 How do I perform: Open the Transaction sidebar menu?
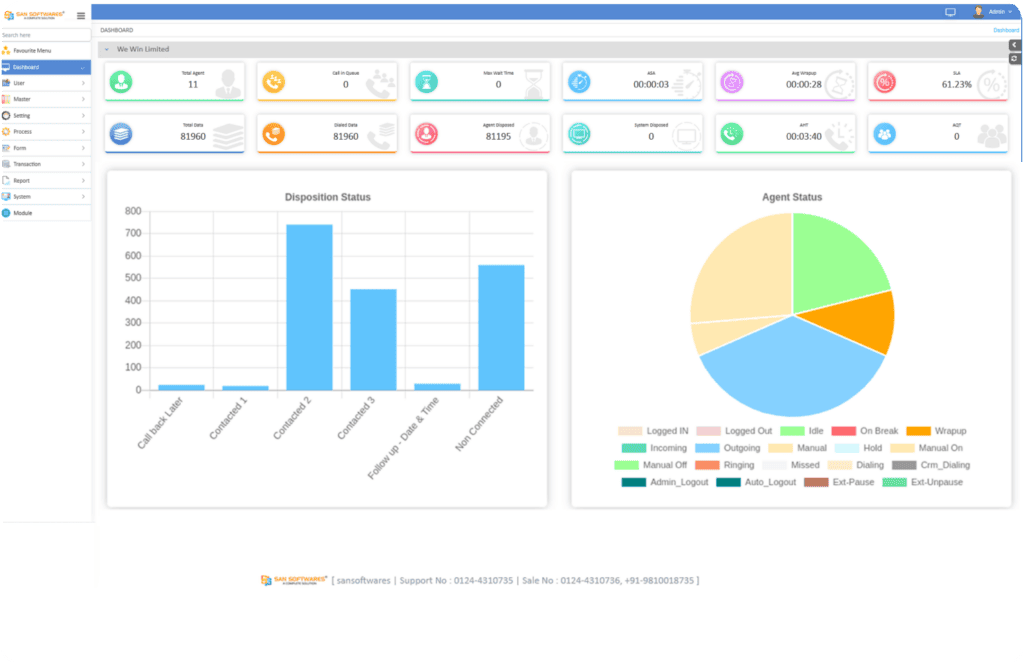tap(46, 164)
